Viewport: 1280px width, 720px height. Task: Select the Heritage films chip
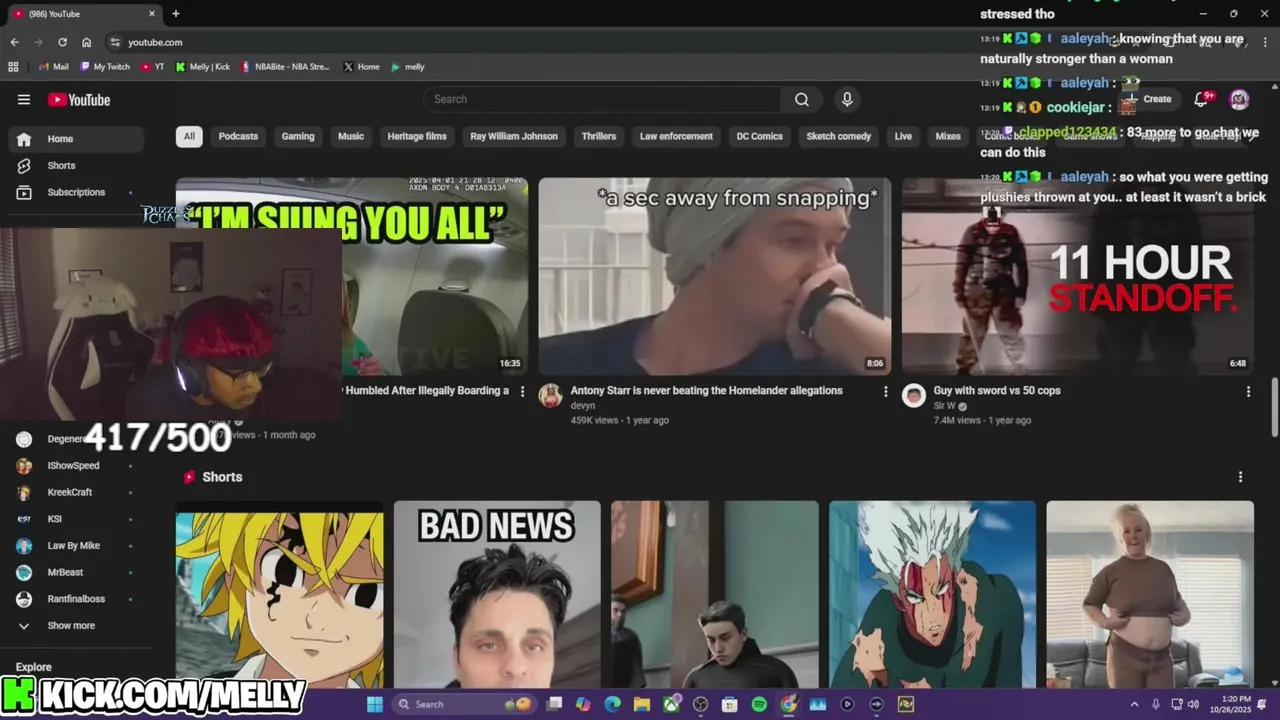tap(417, 136)
